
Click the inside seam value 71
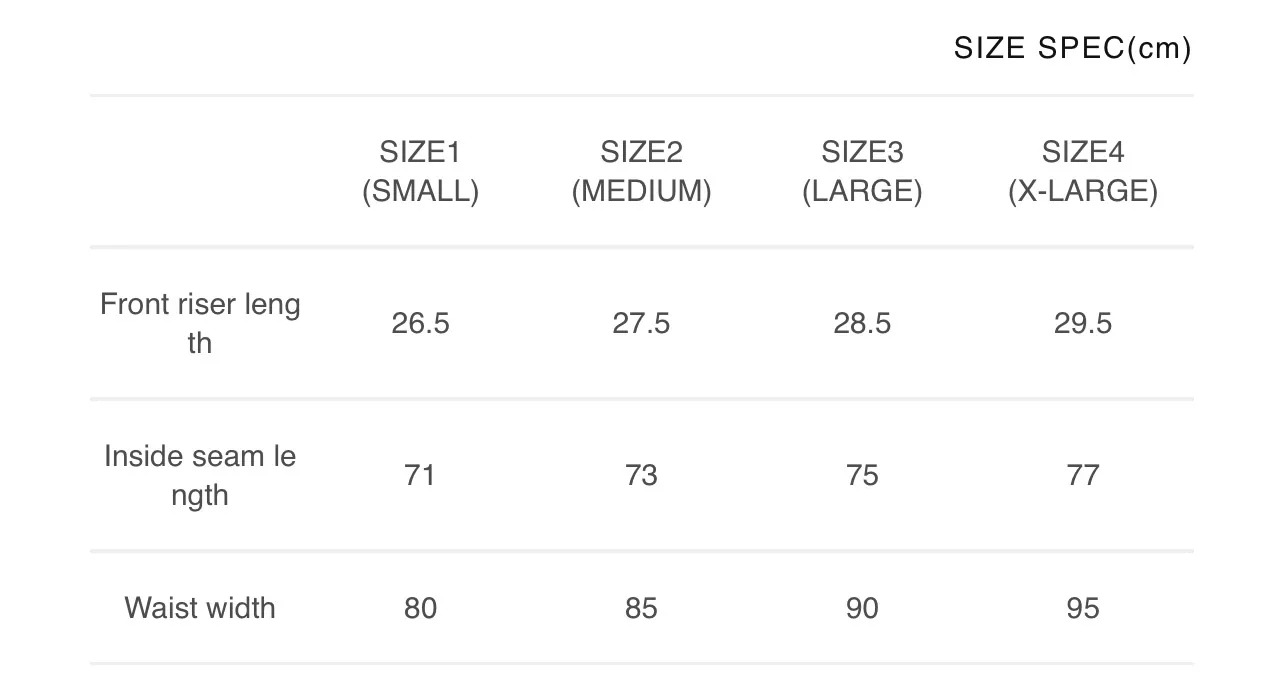click(x=420, y=475)
